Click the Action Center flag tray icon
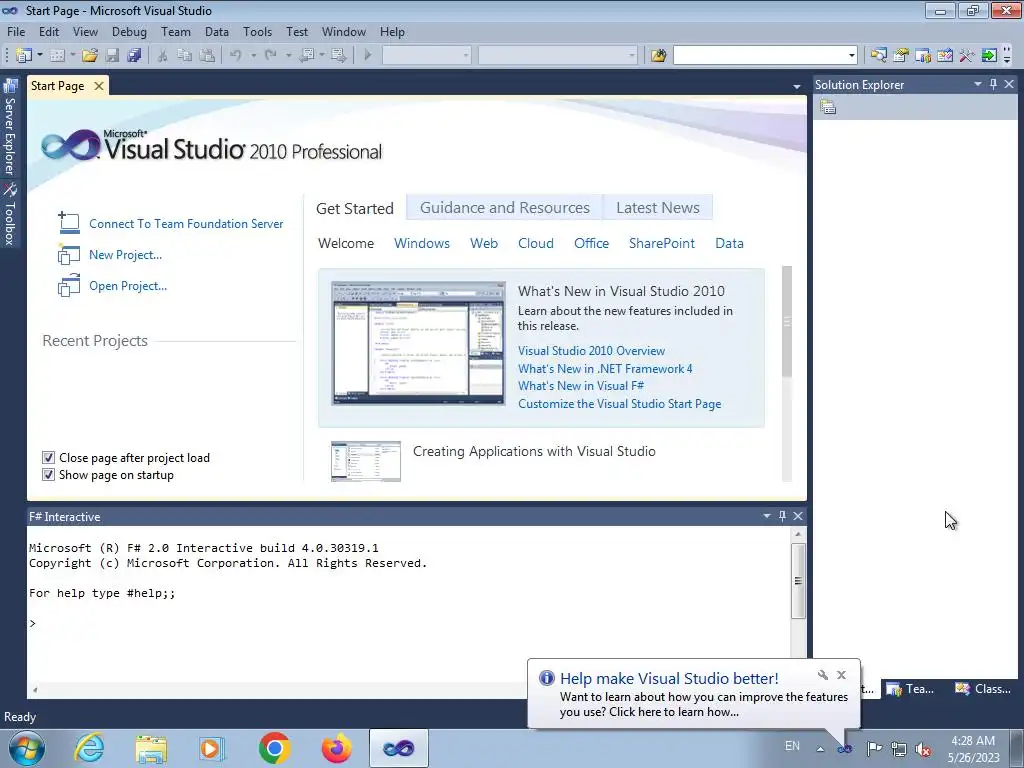The image size is (1024, 768). click(874, 748)
